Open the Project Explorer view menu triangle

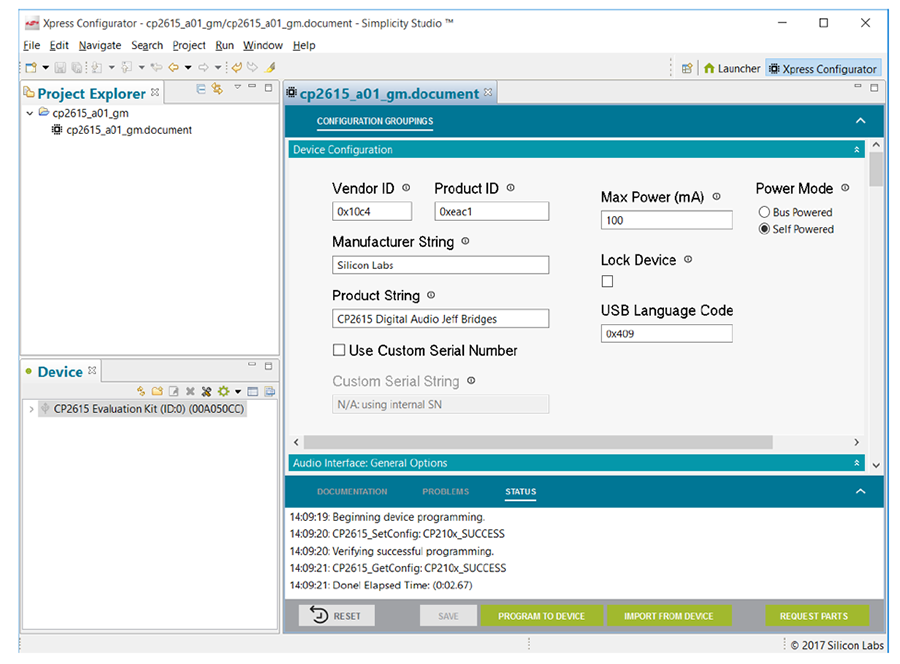(237, 87)
